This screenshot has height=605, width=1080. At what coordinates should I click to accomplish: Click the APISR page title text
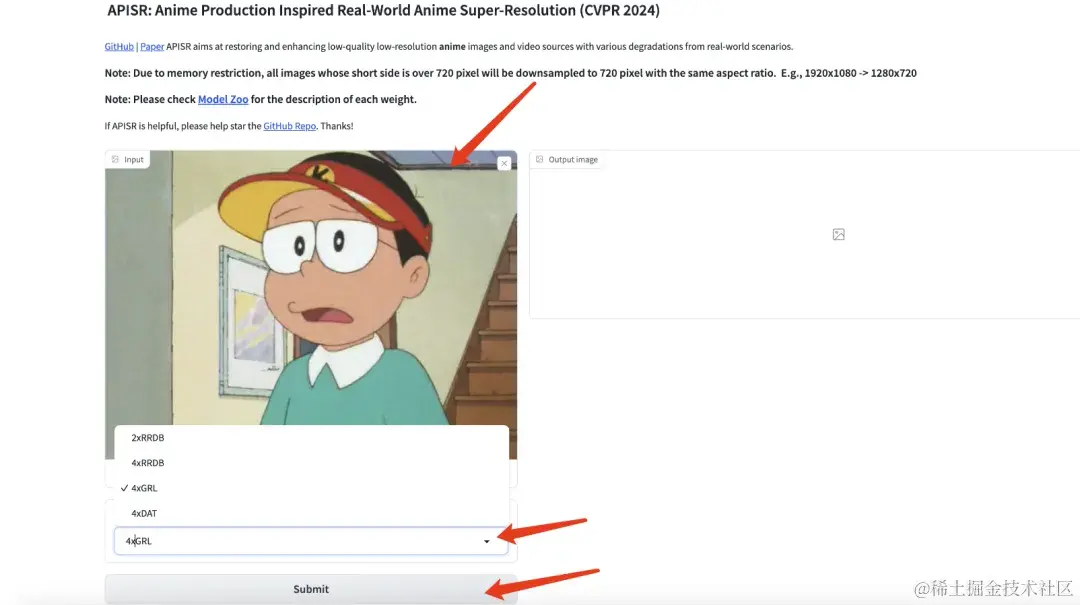pos(383,10)
